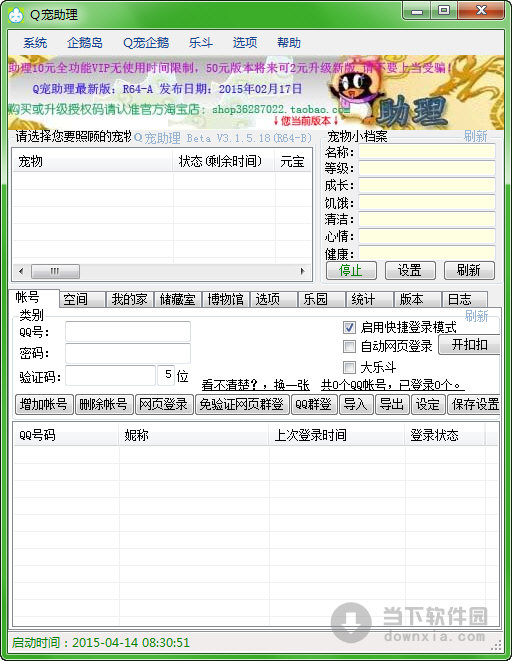This screenshot has width=512, height=661.
Task: Click the QQ号码 column header
Action: tap(66, 435)
